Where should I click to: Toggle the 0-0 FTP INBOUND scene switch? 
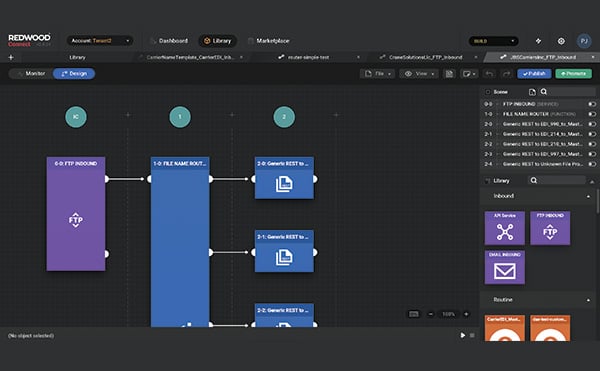click(592, 104)
